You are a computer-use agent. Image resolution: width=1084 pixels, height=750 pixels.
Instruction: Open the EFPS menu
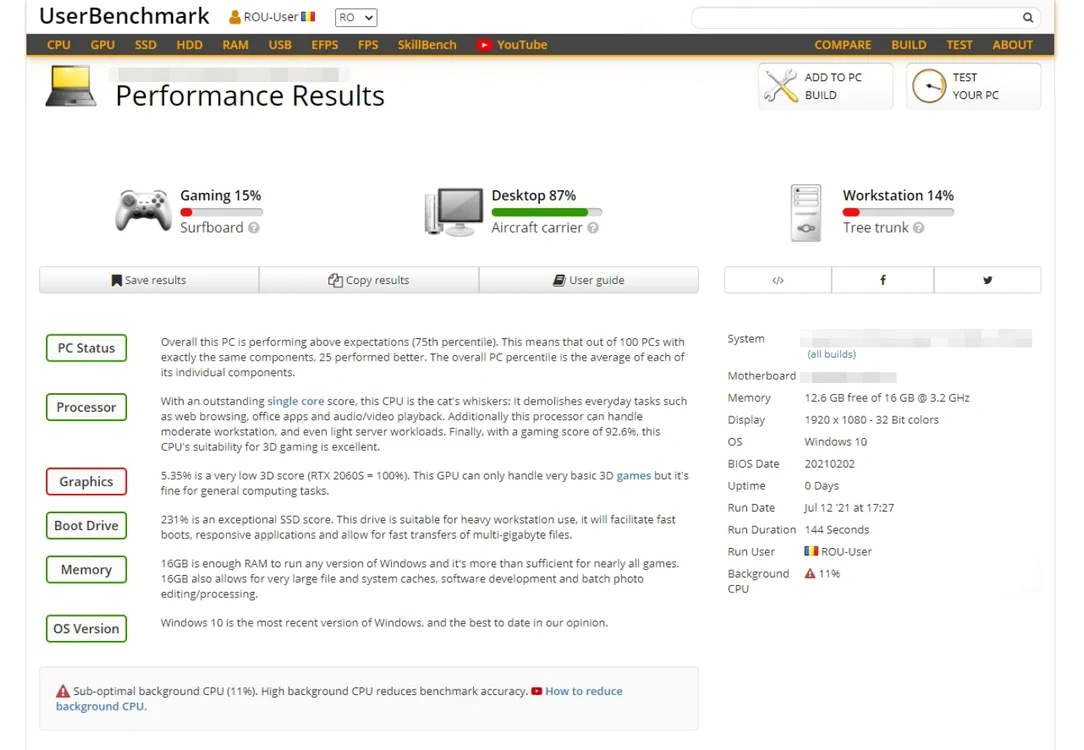324,45
